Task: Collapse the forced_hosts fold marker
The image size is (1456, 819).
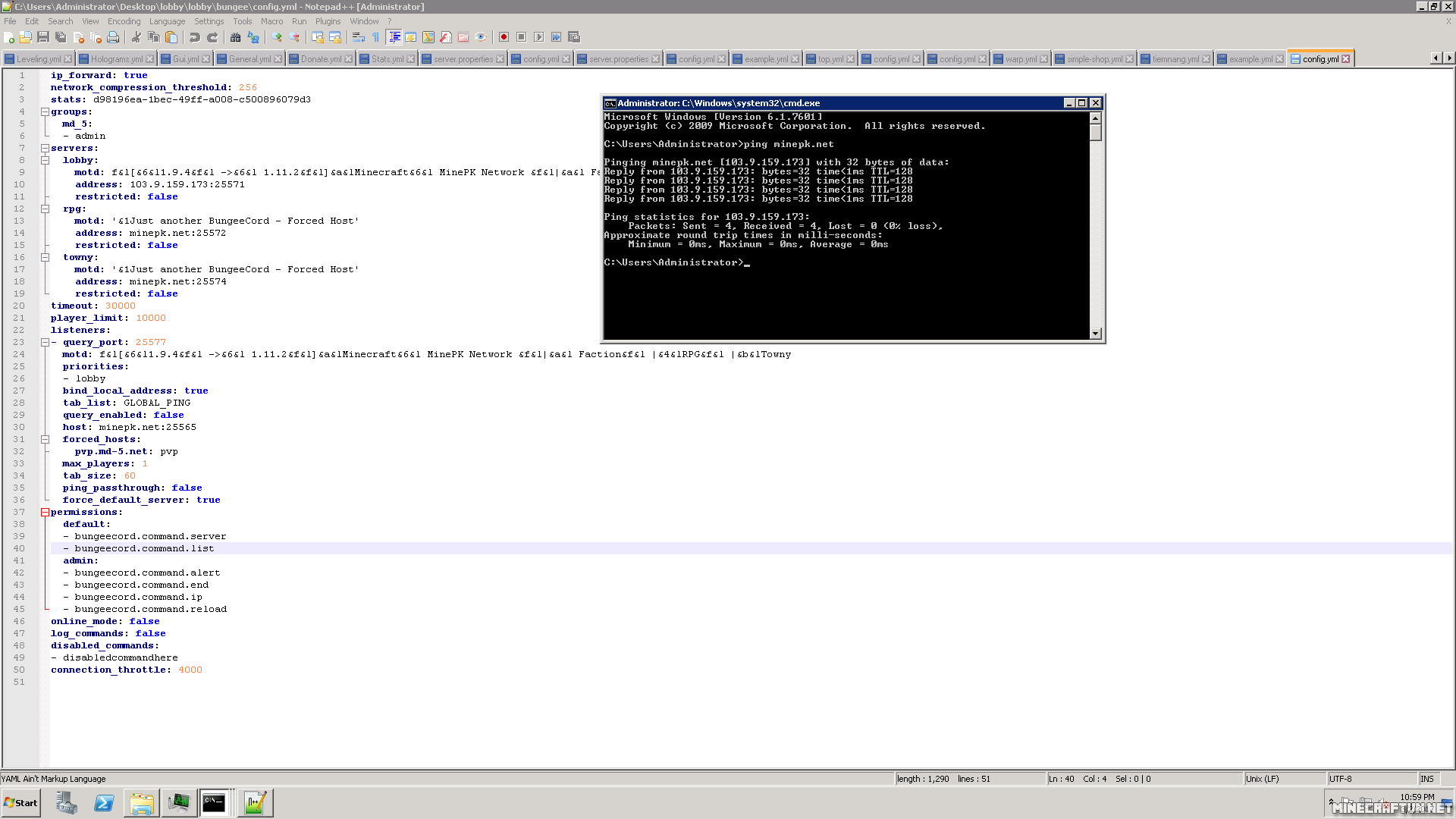Action: tap(45, 440)
